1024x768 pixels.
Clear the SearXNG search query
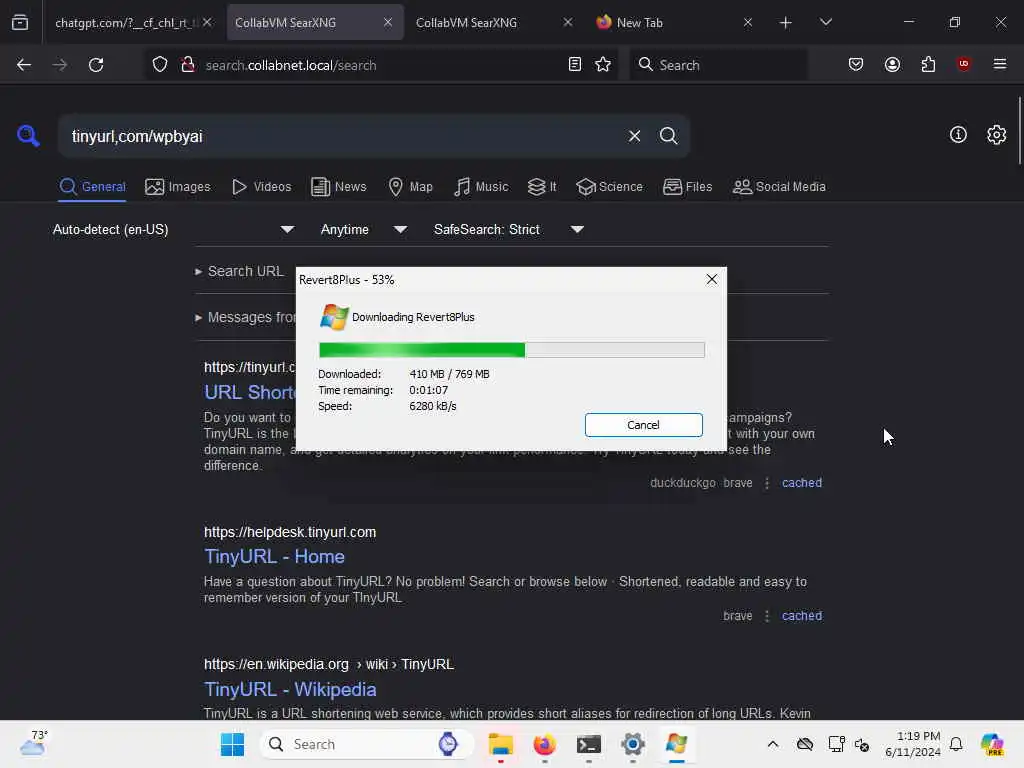click(x=634, y=136)
